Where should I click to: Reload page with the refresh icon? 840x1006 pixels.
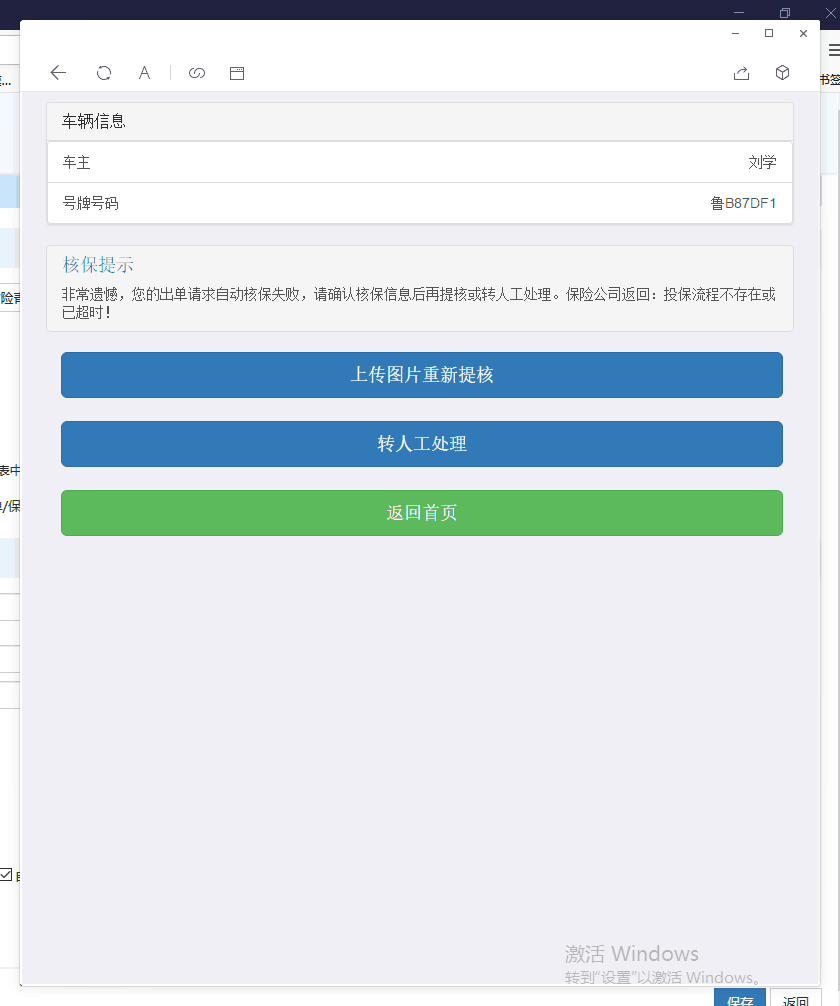(x=103, y=73)
